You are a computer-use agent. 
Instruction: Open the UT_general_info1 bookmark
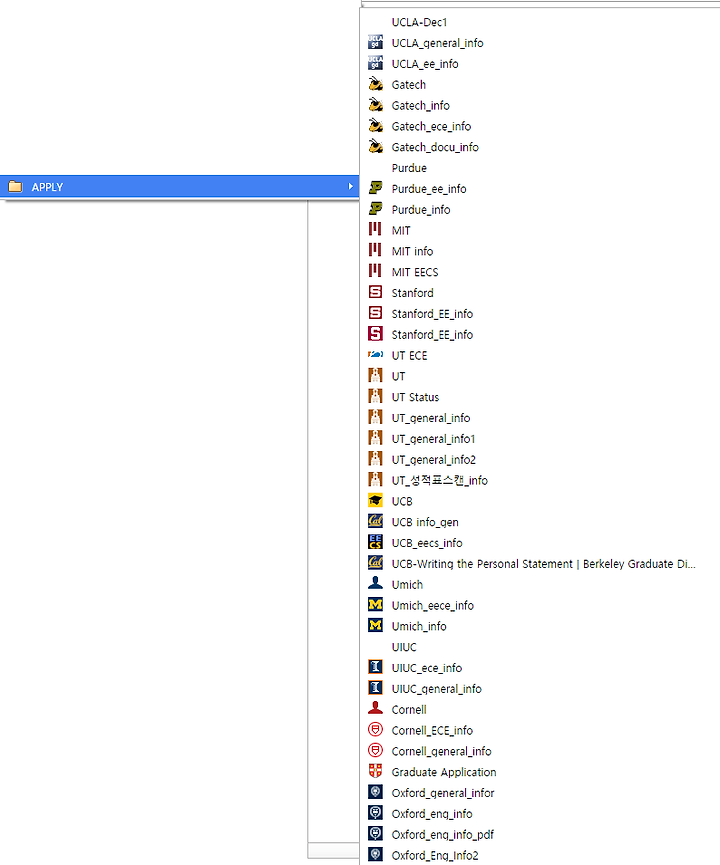(433, 439)
